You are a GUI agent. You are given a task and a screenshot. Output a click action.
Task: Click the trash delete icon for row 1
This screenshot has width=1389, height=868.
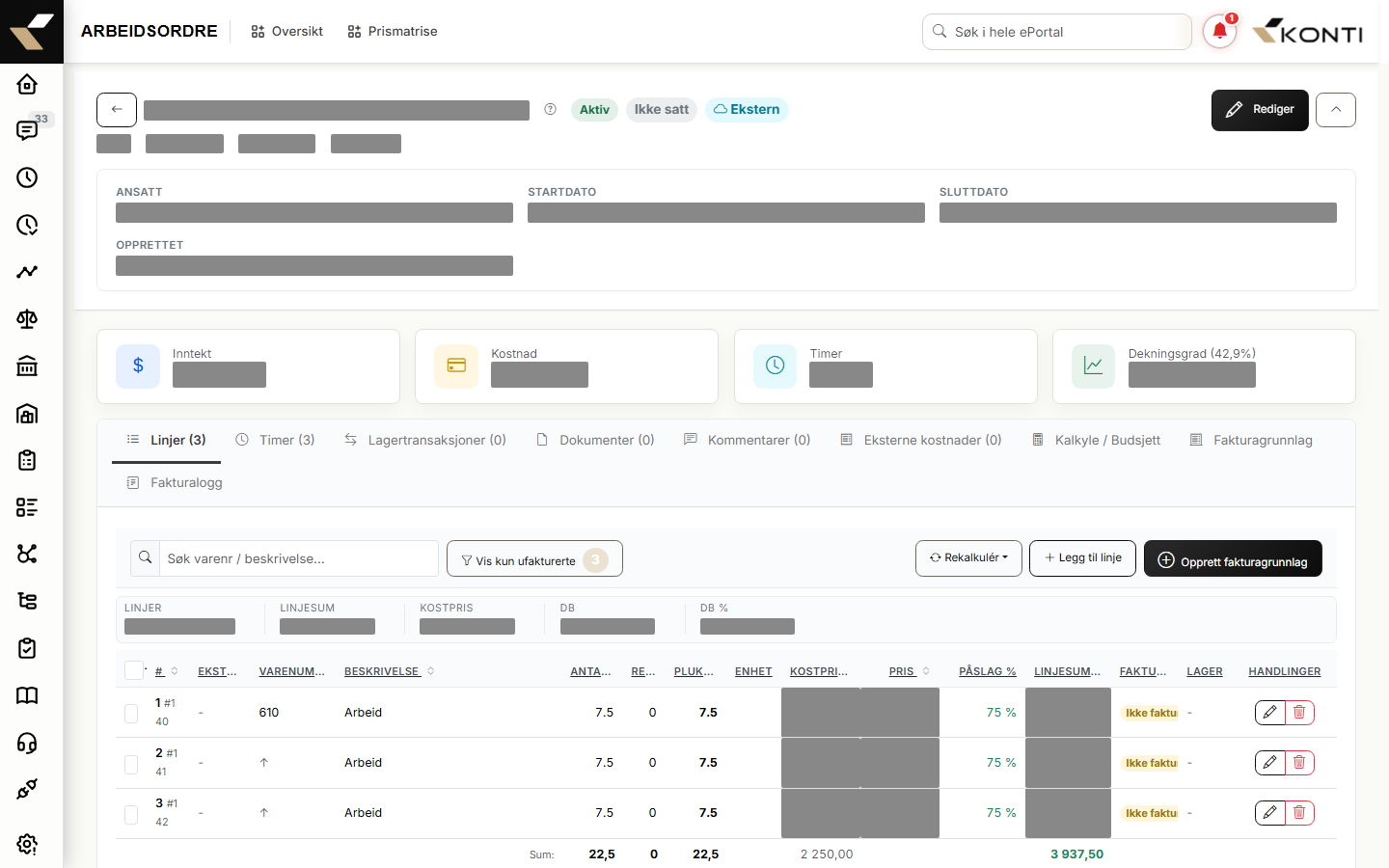coord(1299,712)
